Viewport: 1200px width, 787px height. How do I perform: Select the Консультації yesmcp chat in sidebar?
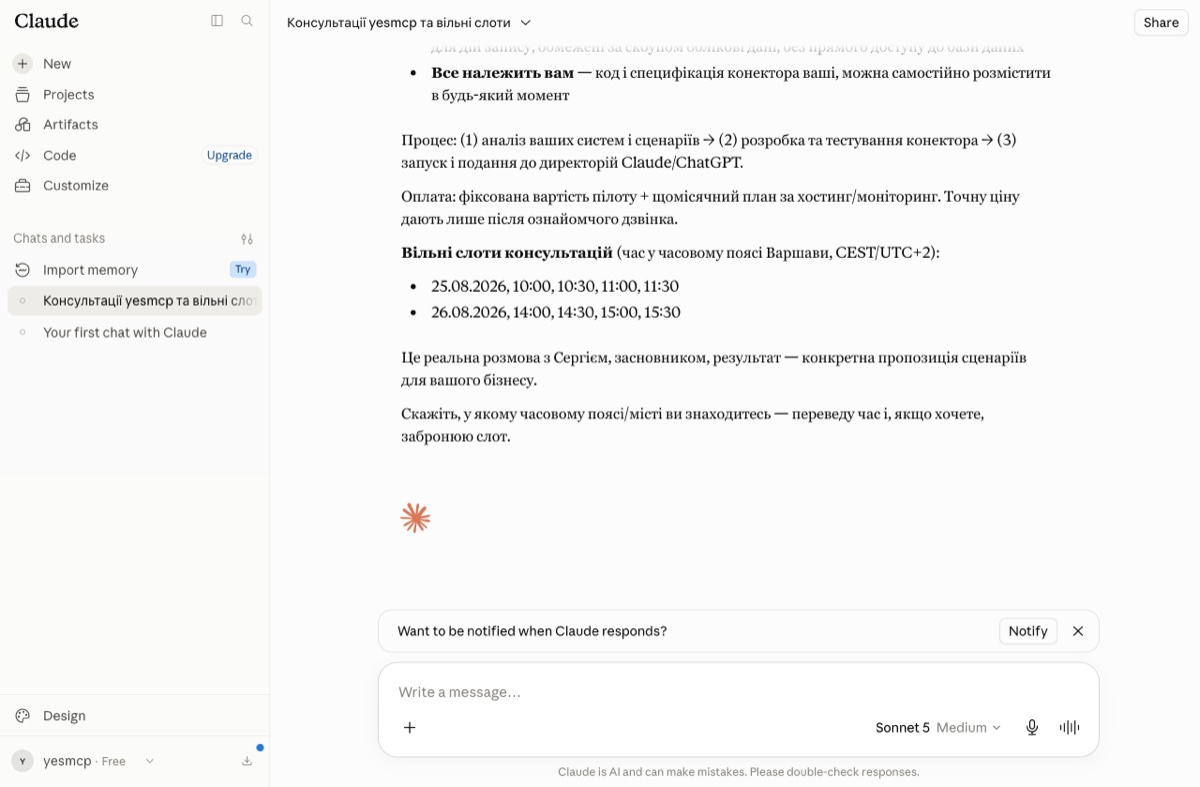click(x=134, y=300)
